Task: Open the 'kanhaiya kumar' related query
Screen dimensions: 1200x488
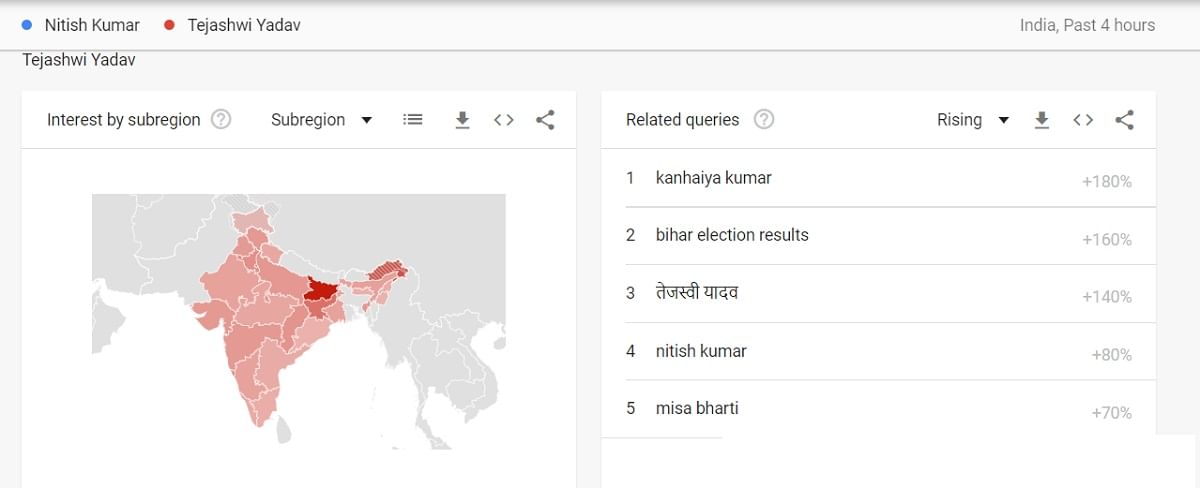Action: 713,178
